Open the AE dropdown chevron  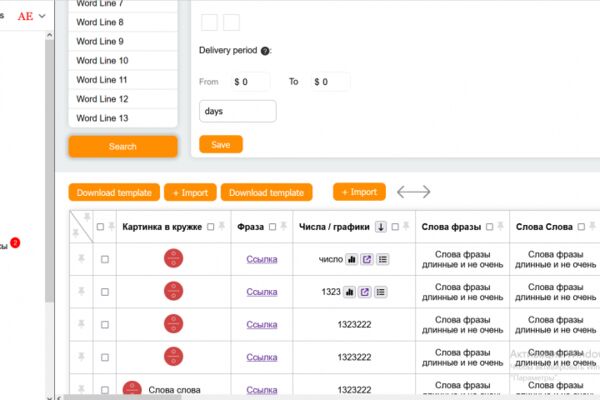click(42, 16)
